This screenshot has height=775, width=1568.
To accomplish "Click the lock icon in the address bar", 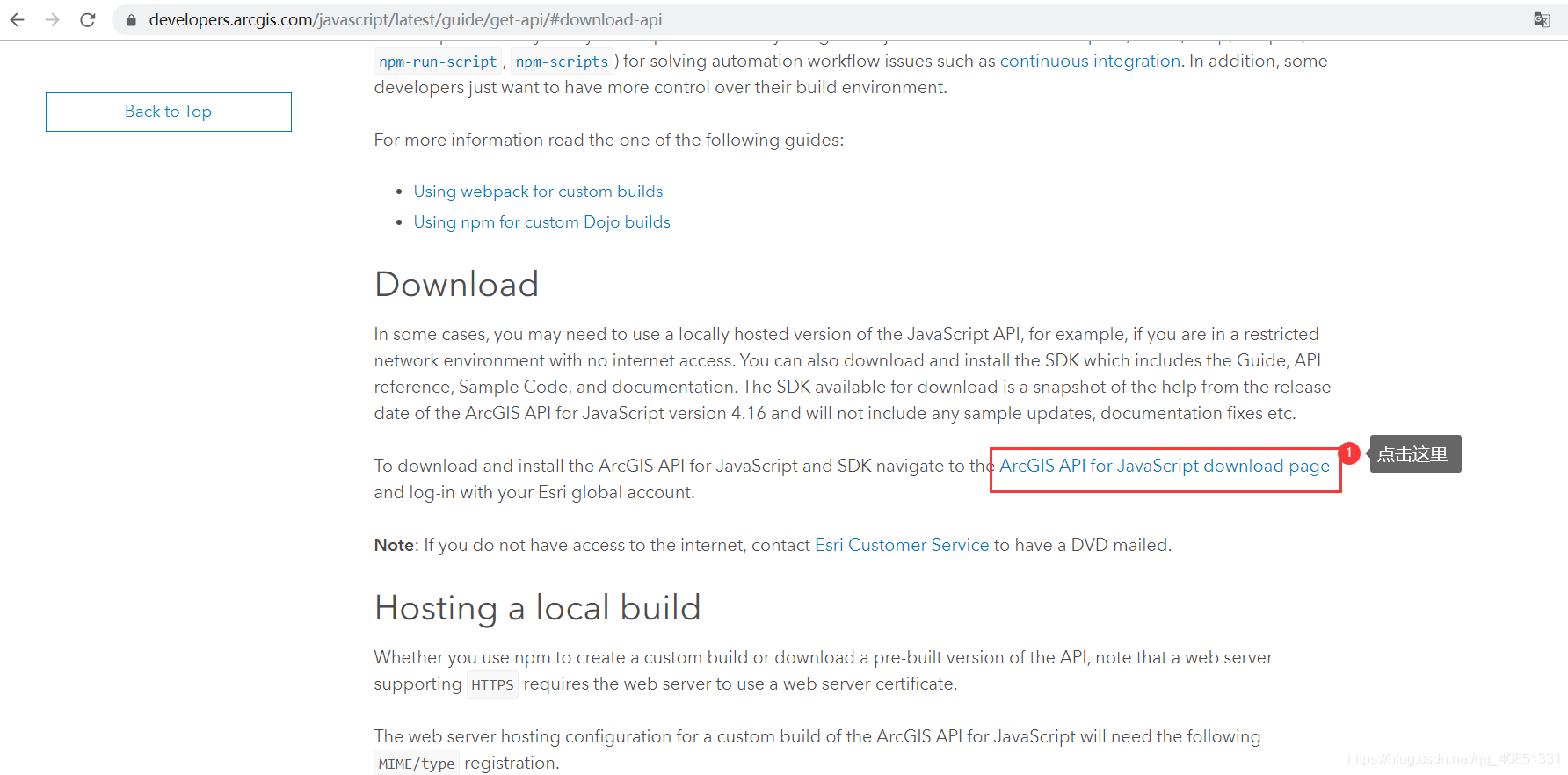I will click(131, 19).
